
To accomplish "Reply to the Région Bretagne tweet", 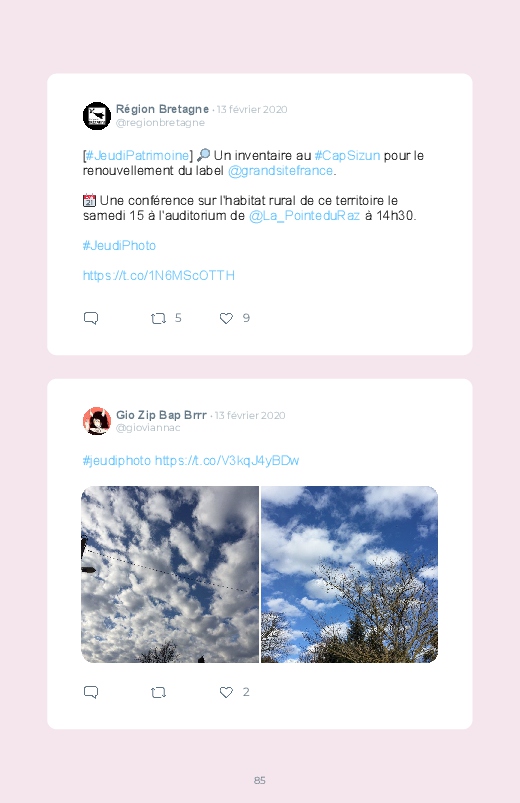I will pyautogui.click(x=91, y=318).
